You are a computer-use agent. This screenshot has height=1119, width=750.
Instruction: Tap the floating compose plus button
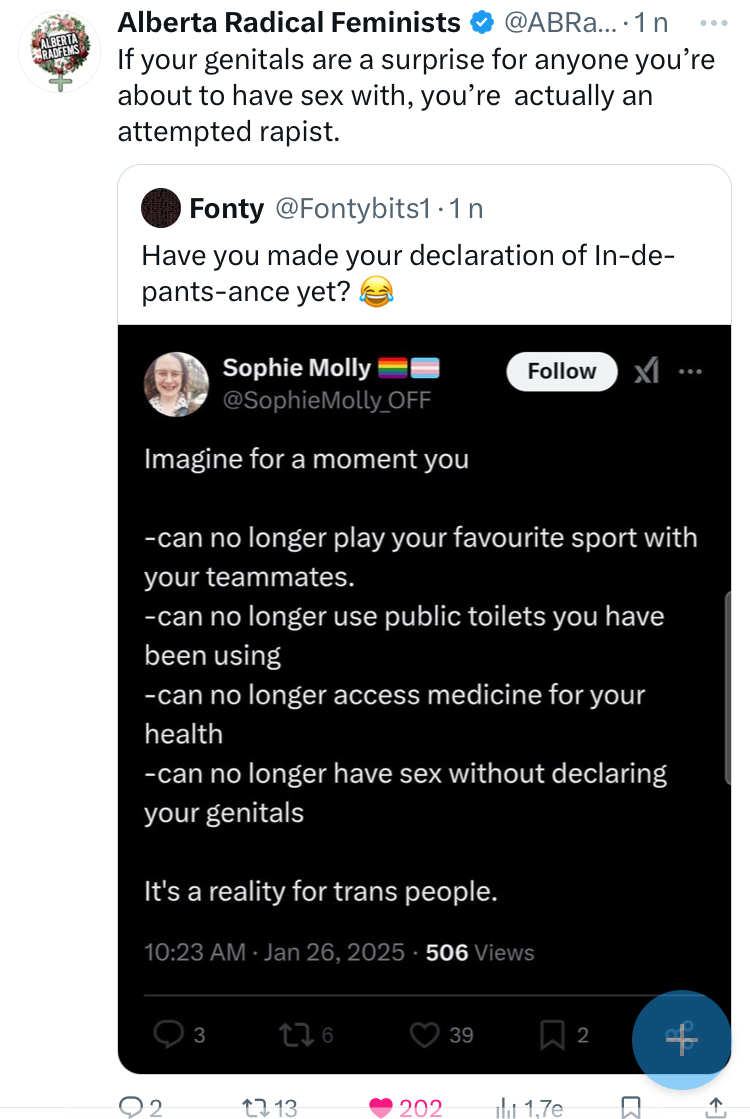click(681, 1039)
